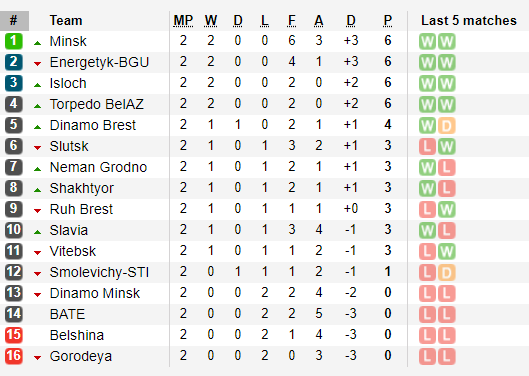Image resolution: width=529 pixels, height=376 pixels.
Task: Click Slutsk's red L result badge
Action: tap(427, 147)
